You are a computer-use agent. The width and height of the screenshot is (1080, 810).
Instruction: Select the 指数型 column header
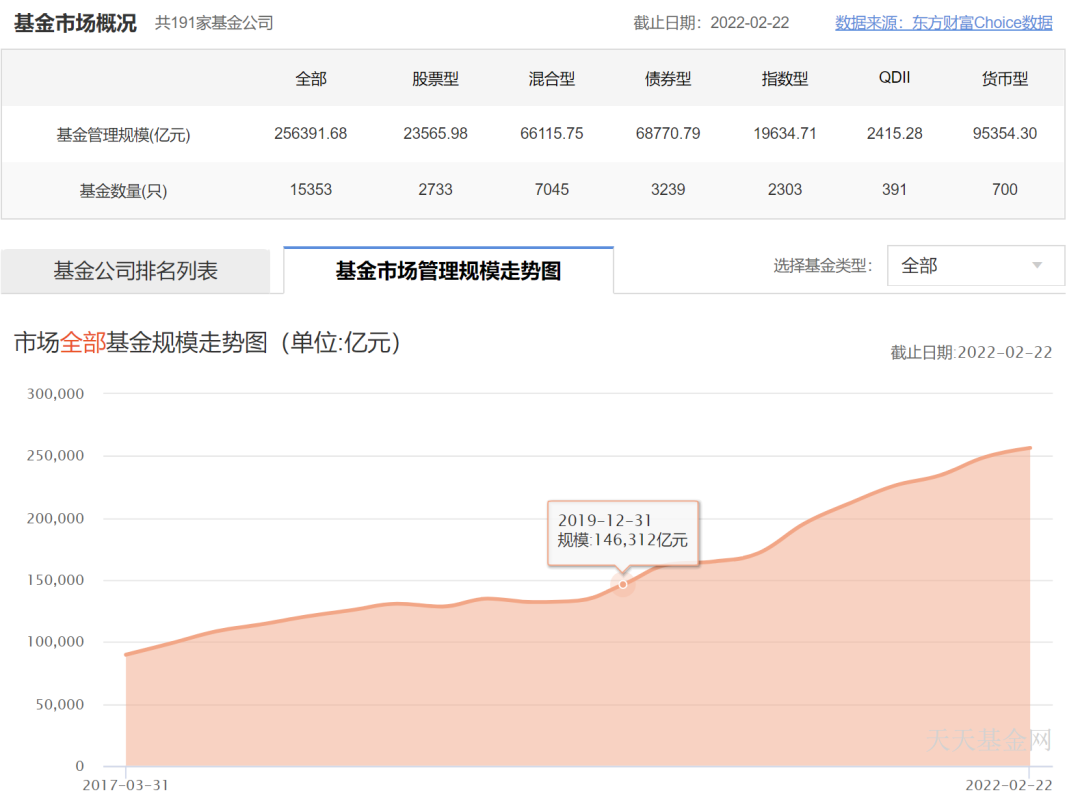pyautogui.click(x=784, y=79)
